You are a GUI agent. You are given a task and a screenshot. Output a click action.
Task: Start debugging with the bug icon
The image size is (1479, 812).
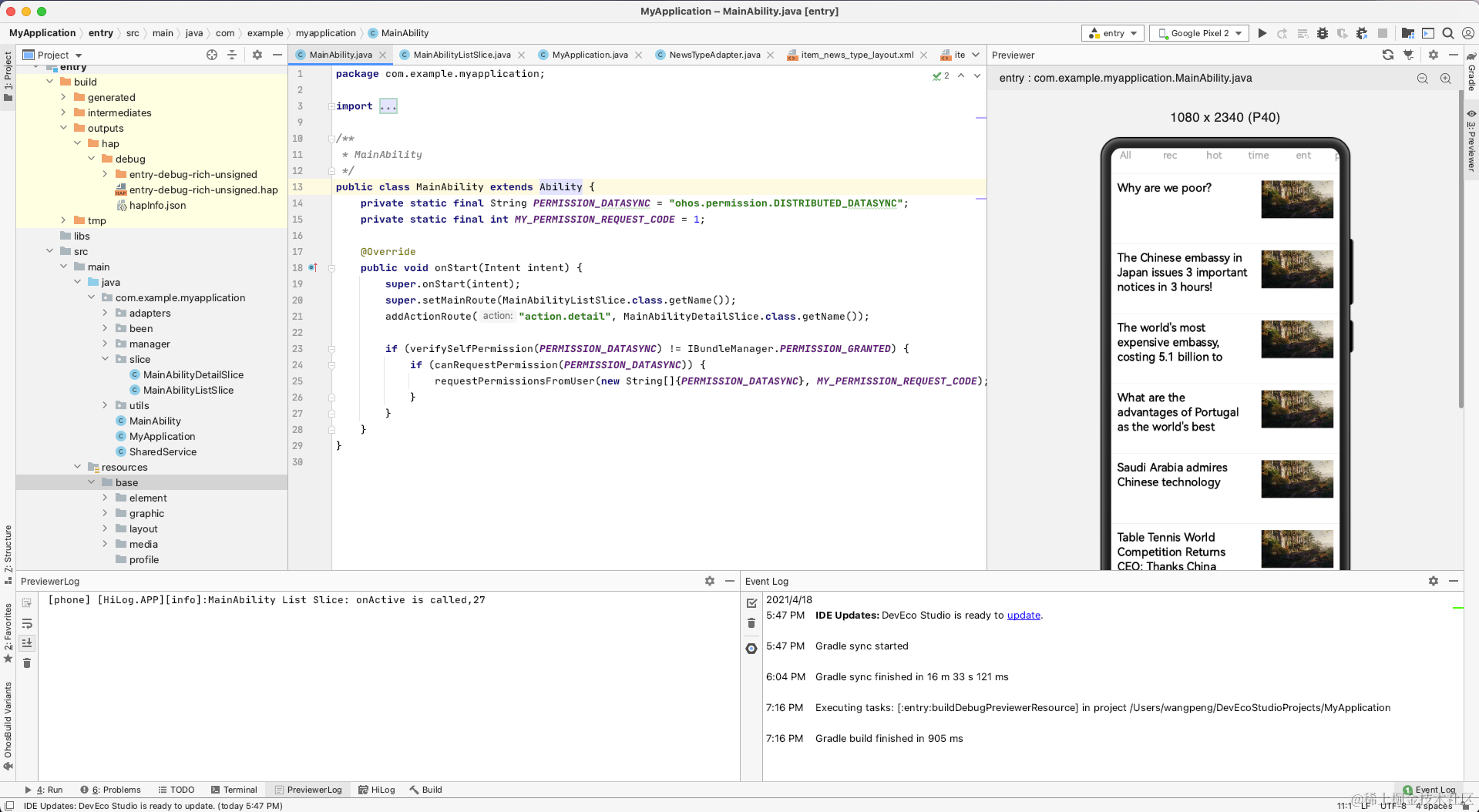point(1322,33)
